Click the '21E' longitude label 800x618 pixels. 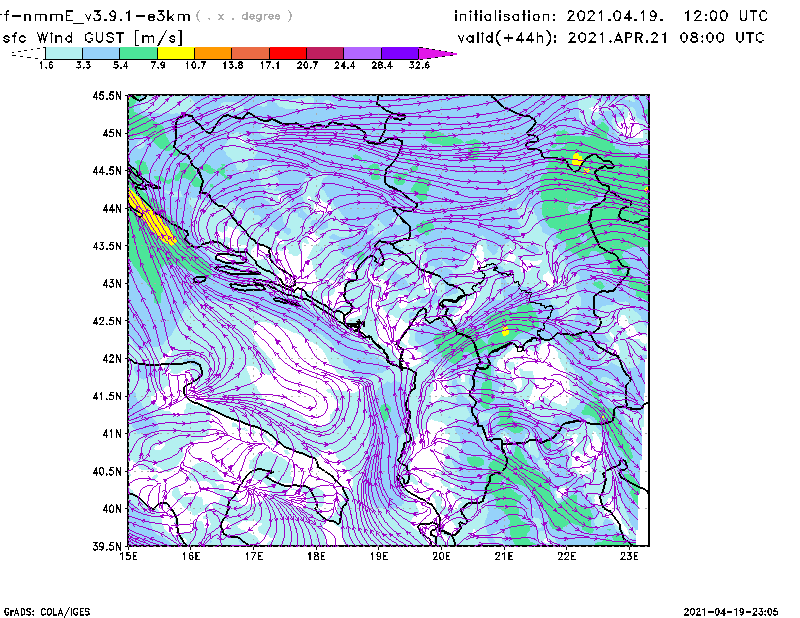click(x=504, y=556)
